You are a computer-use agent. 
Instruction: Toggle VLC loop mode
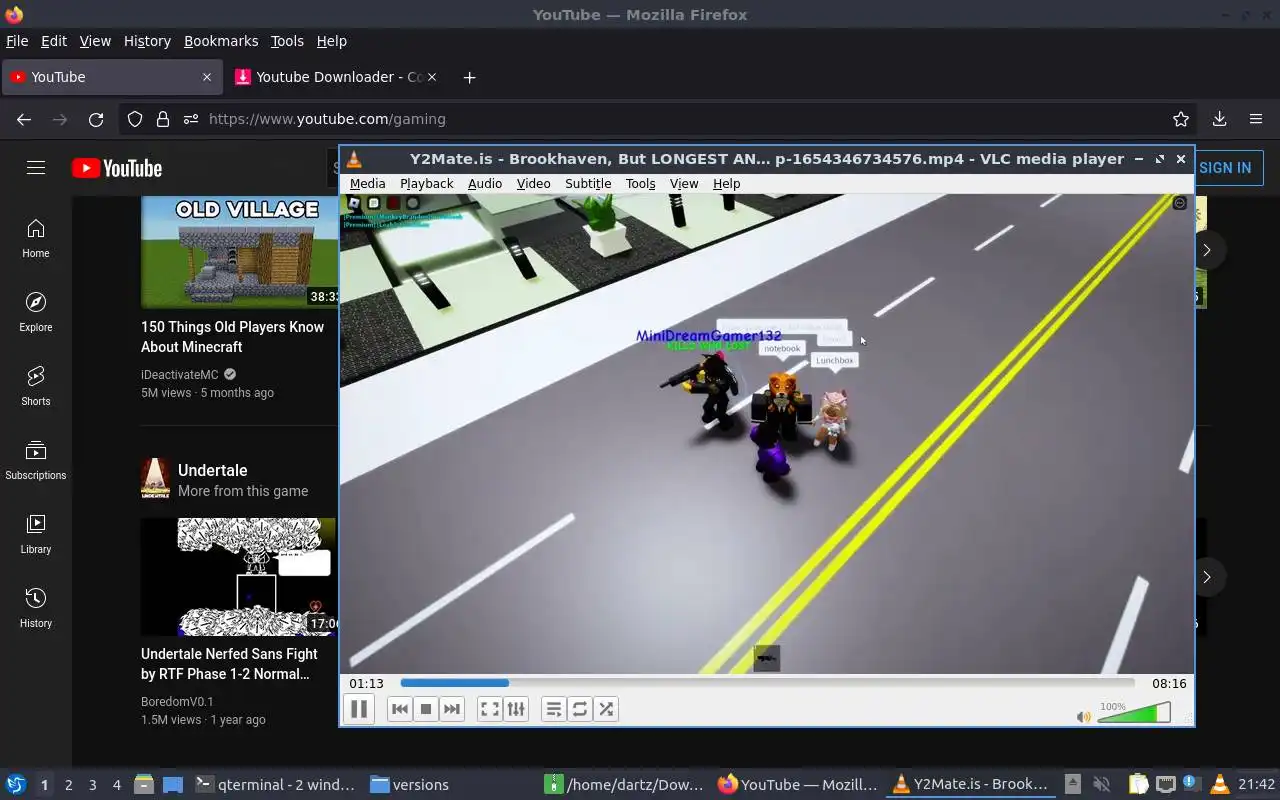[x=580, y=709]
